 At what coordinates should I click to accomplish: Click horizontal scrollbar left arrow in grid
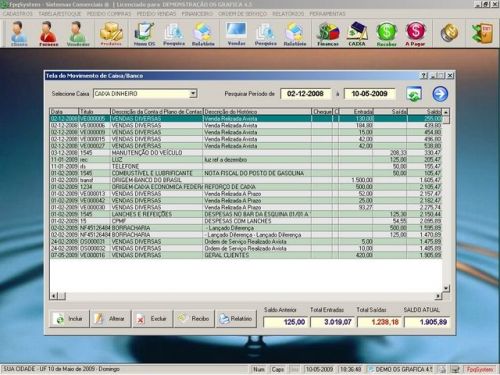54,296
